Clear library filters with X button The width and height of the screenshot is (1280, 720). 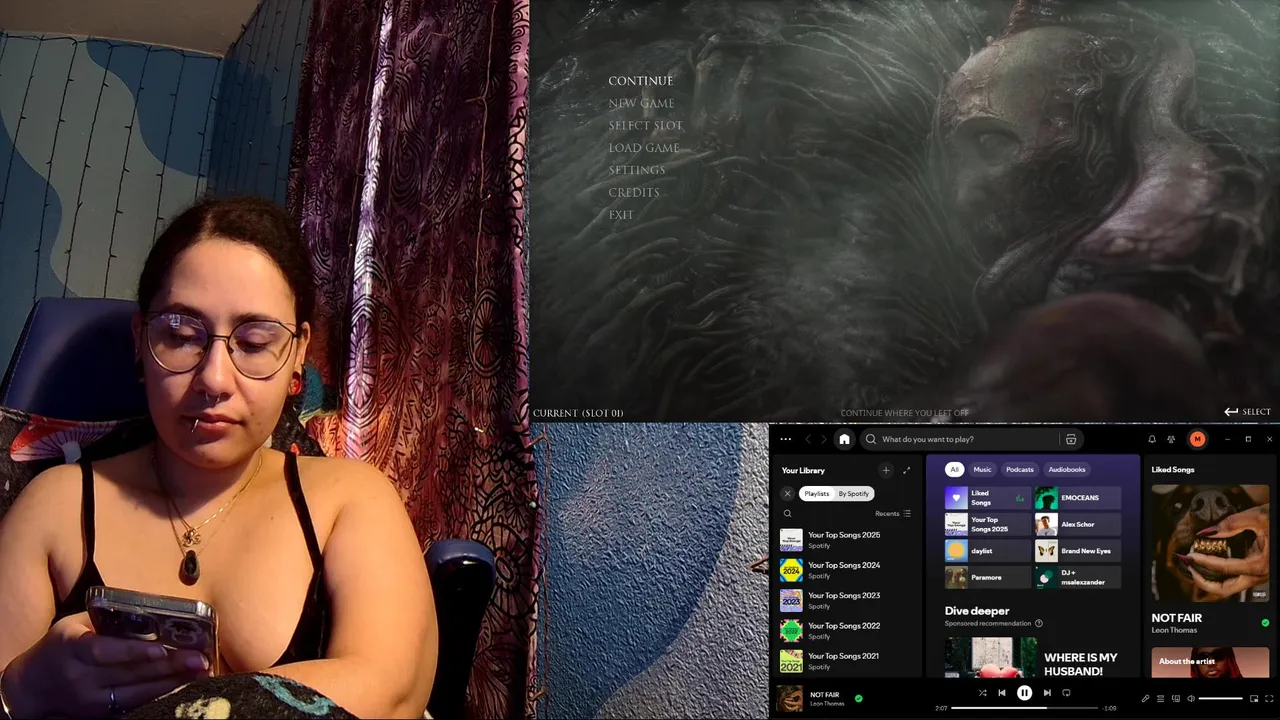click(x=787, y=493)
